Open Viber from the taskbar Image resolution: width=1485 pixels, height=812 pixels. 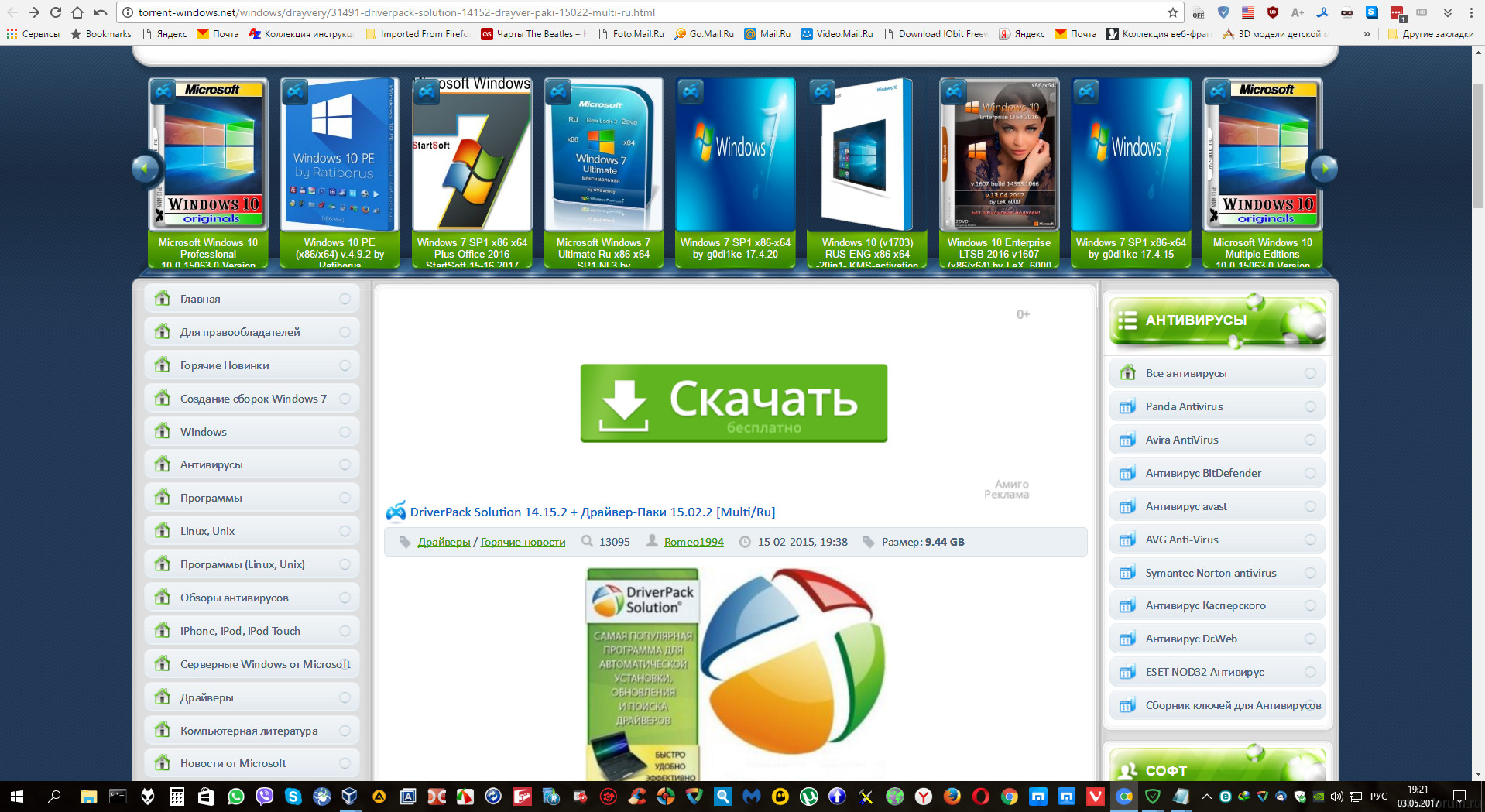coord(265,797)
